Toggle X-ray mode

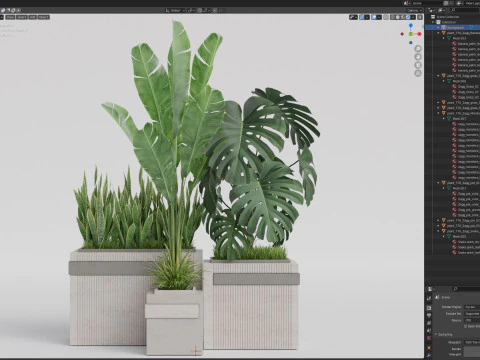click(386, 17)
